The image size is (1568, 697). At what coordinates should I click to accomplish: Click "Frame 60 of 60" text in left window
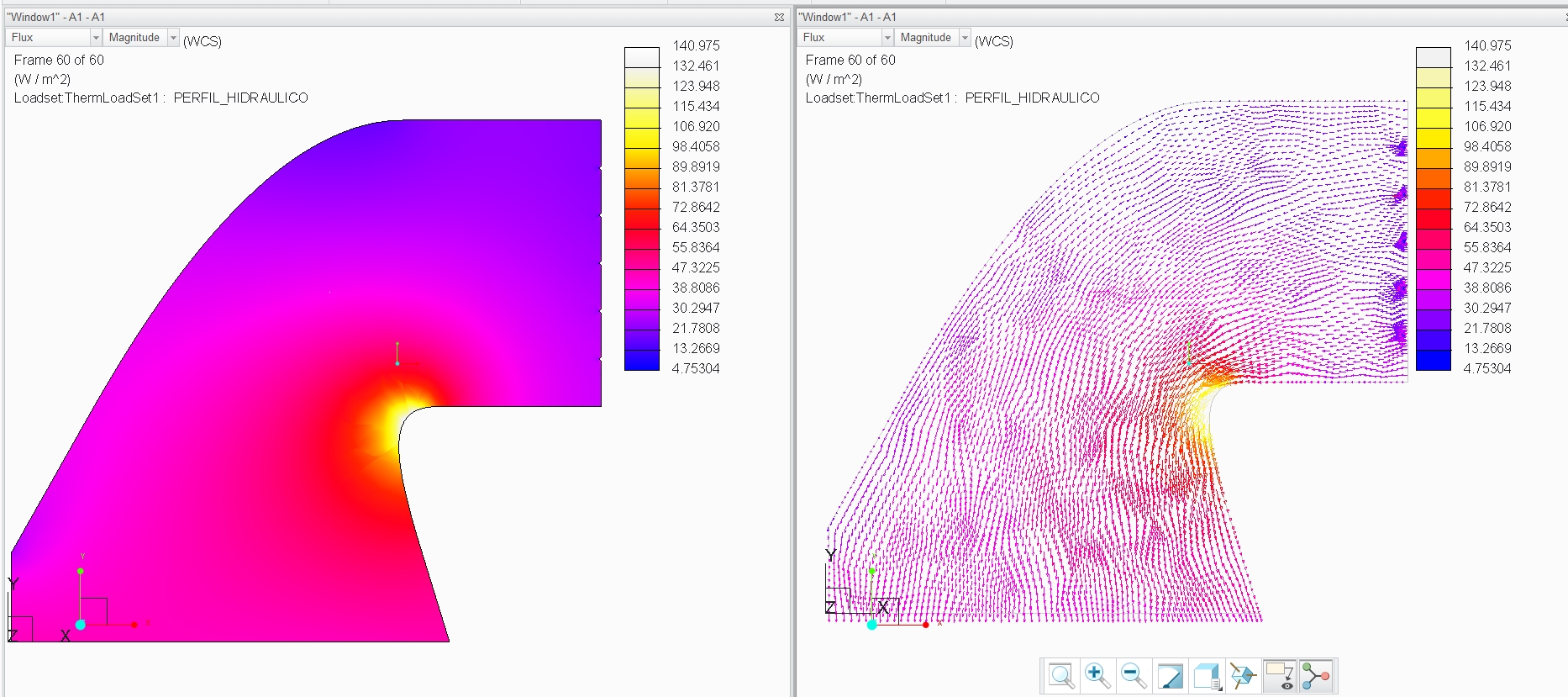[x=59, y=60]
